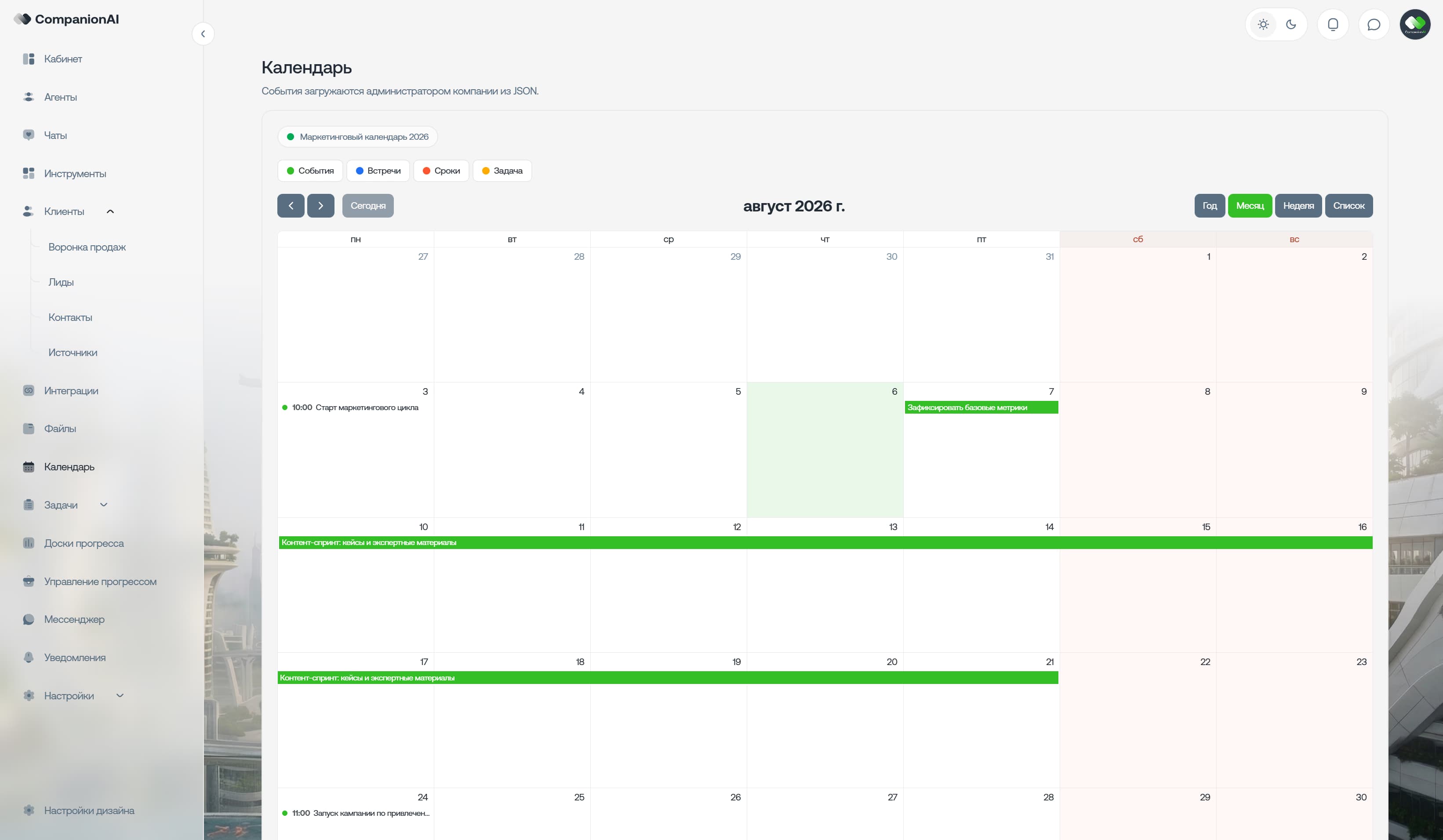The height and width of the screenshot is (840, 1443).
Task: Open the chat bubble in top bar
Action: tap(1374, 25)
